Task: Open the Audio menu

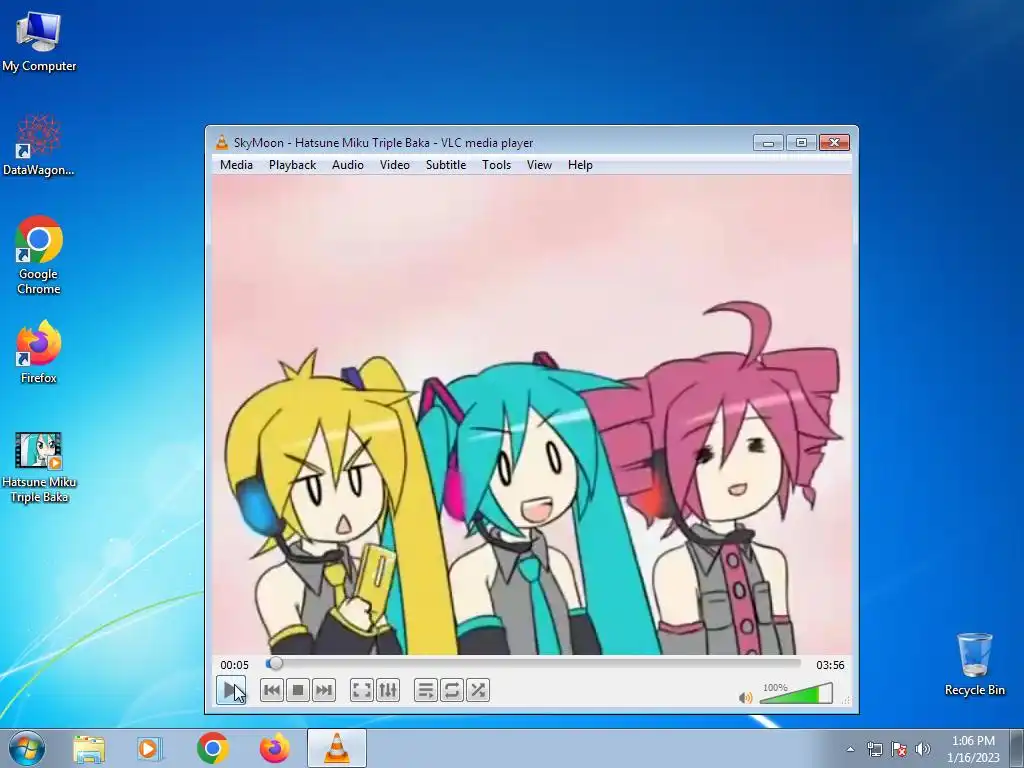Action: tap(347, 165)
